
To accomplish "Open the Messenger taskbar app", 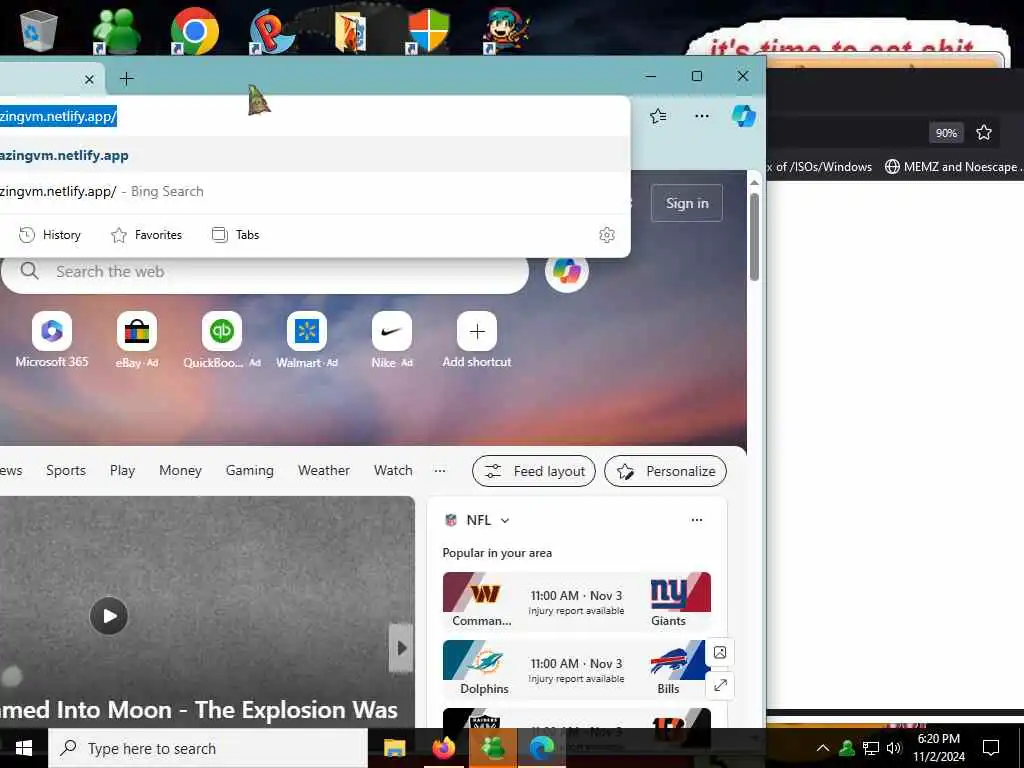I will pyautogui.click(x=492, y=748).
